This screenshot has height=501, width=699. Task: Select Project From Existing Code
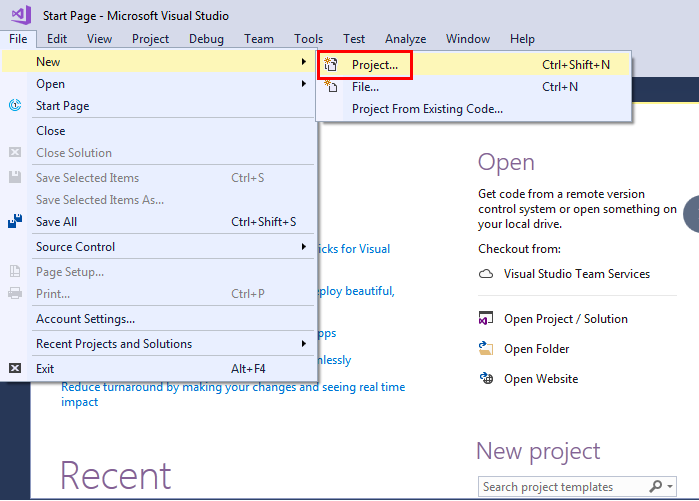click(427, 109)
